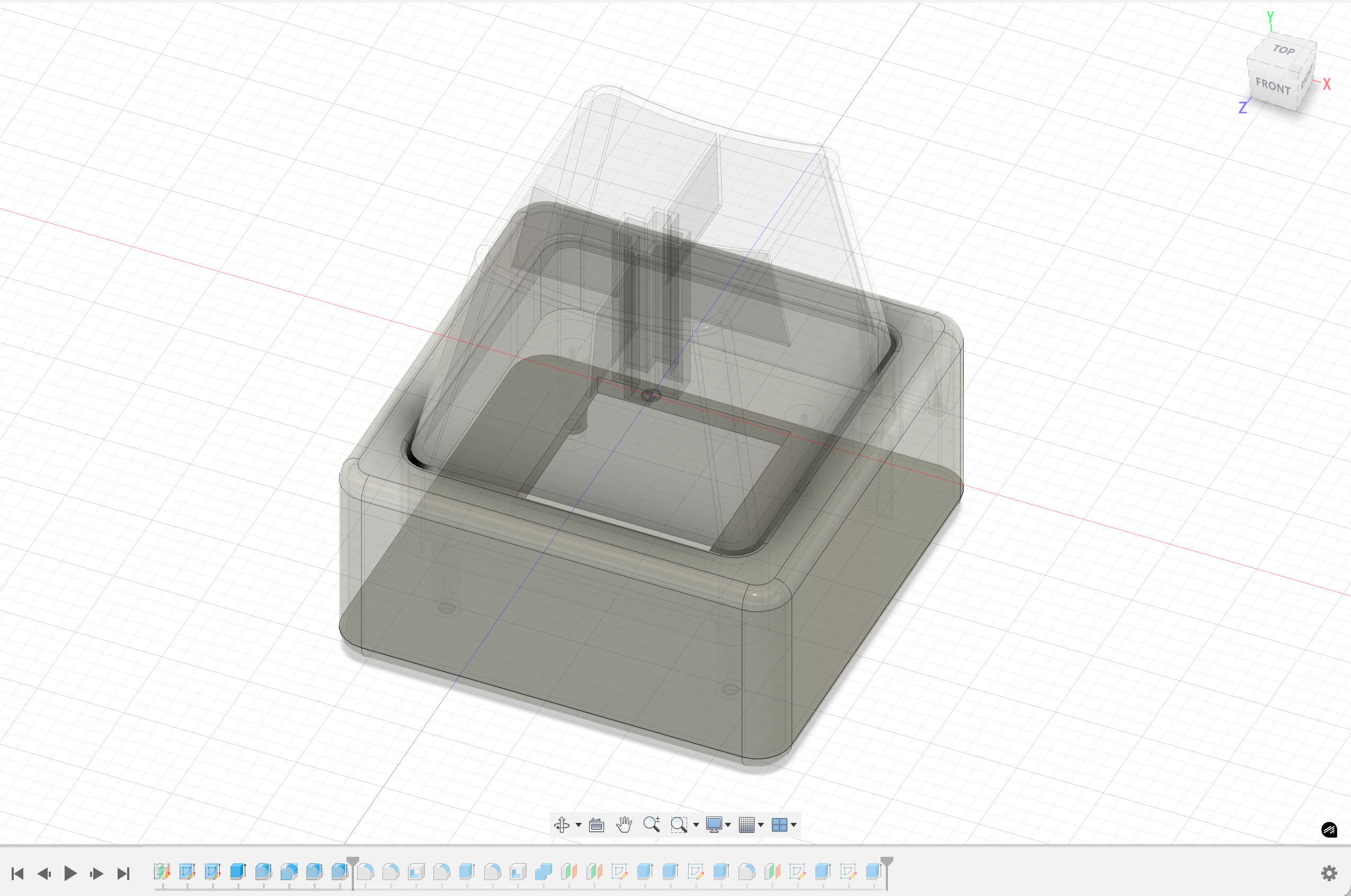Screen dimensions: 1351x896
Task: Select the first Offset Plane after Combine
Action: coord(569,872)
